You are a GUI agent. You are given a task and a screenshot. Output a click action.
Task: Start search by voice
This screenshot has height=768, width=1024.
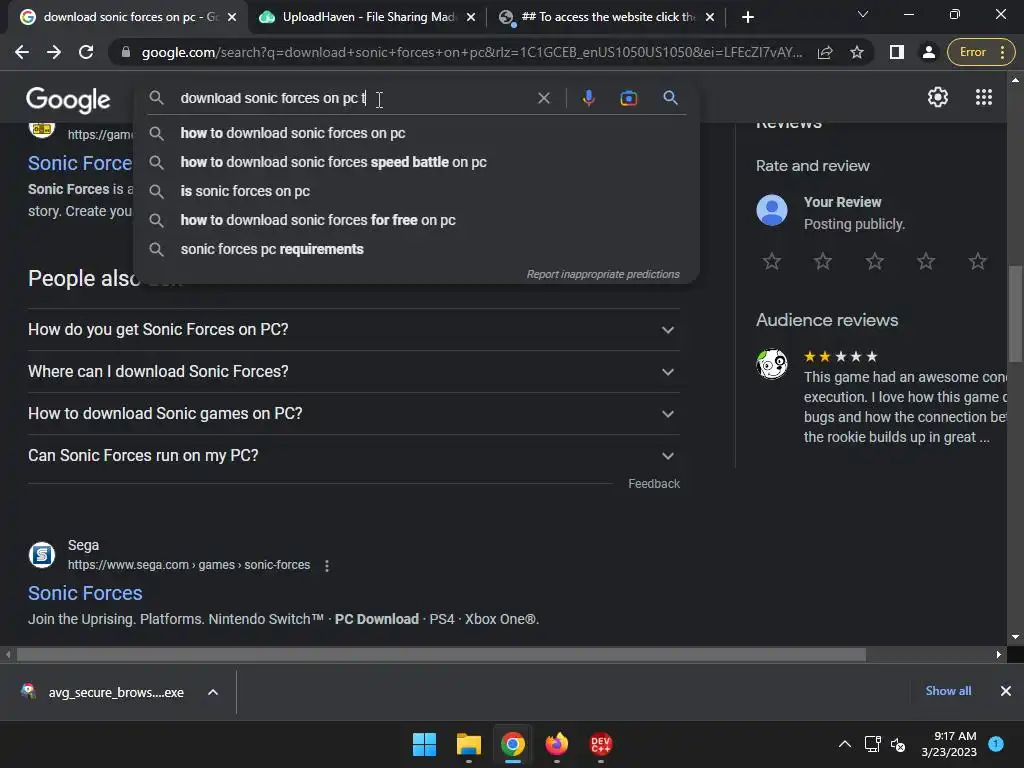point(588,98)
